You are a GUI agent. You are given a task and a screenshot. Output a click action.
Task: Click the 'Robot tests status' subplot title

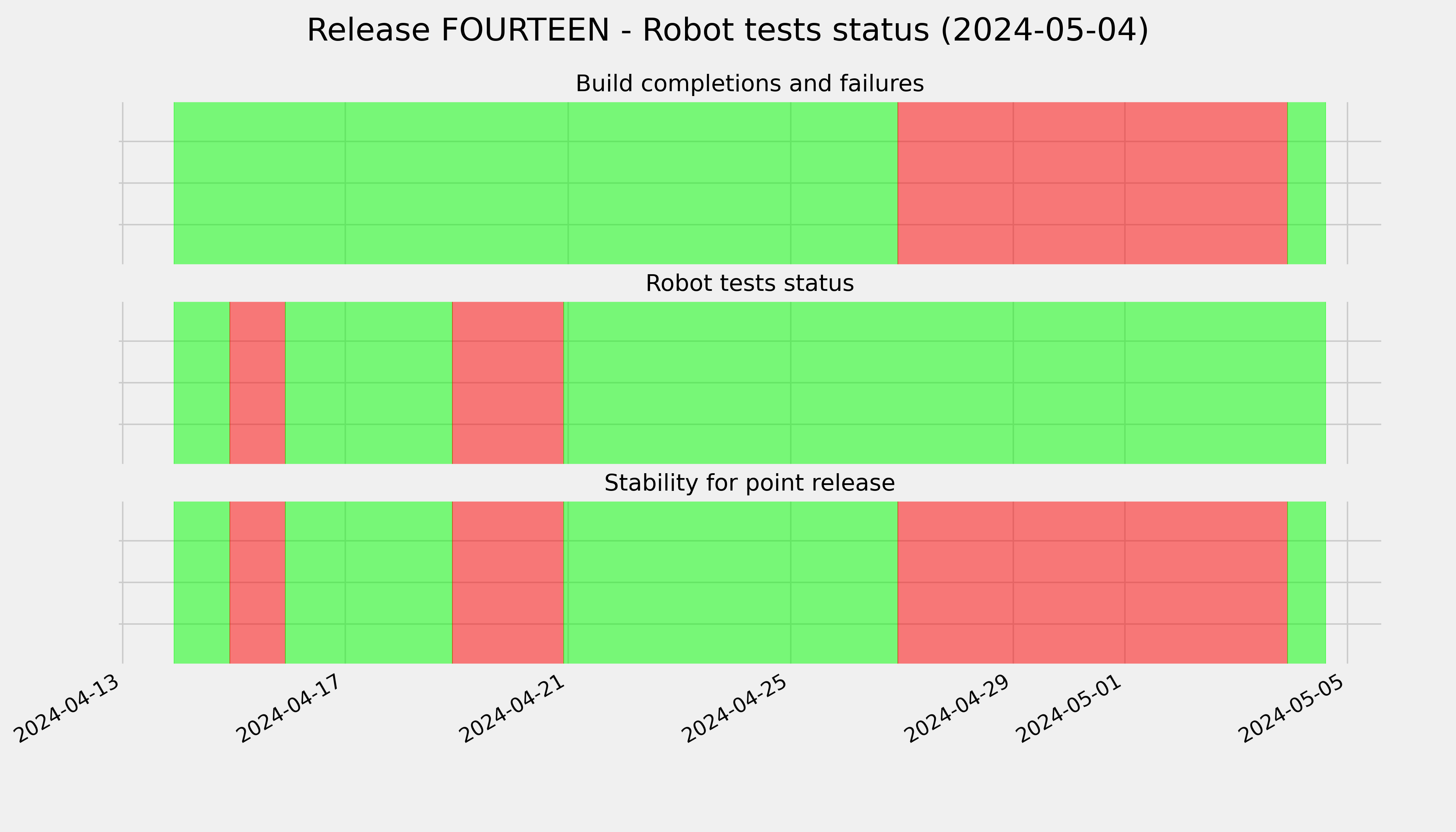(x=749, y=283)
